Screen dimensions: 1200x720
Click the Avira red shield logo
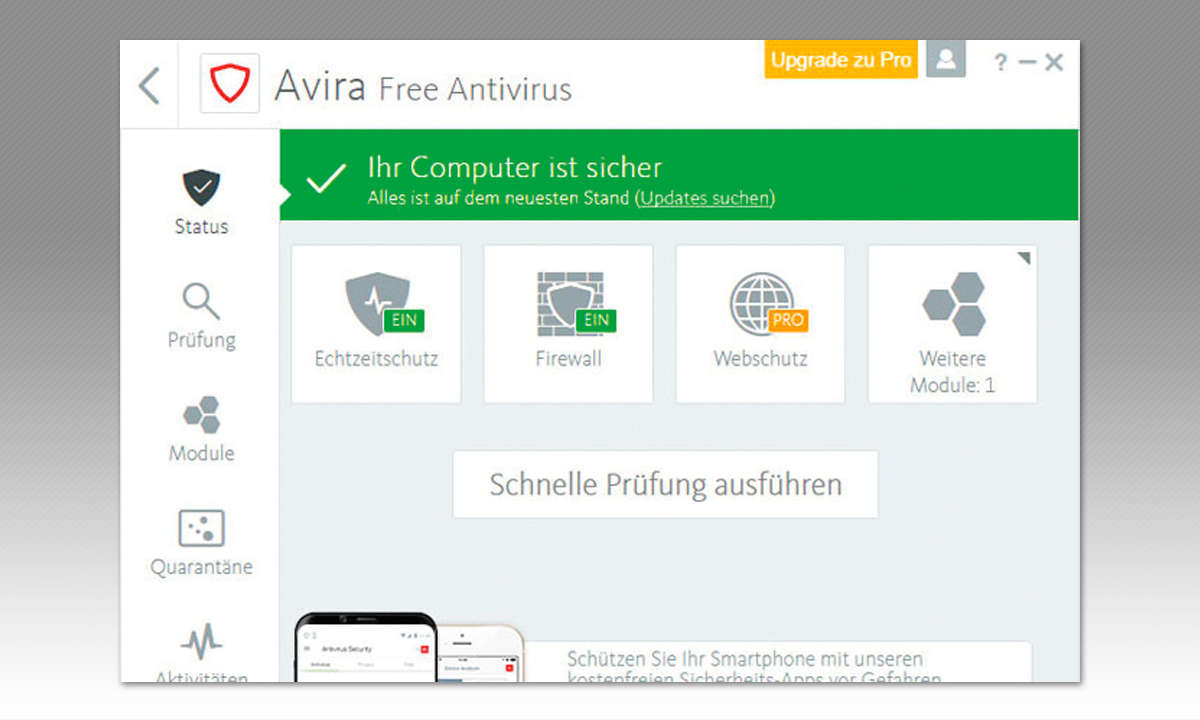point(230,84)
